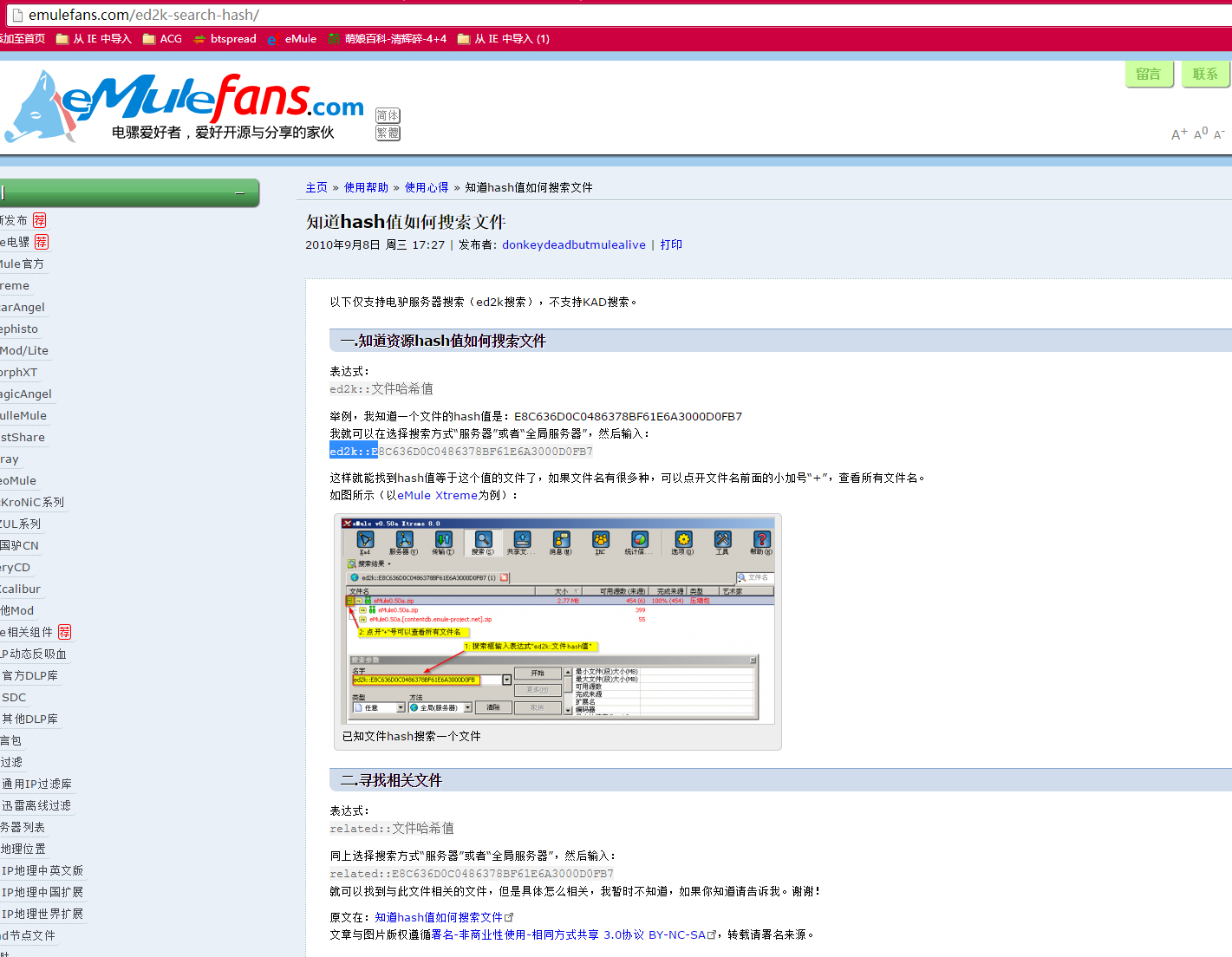Open the 联系 page

[1205, 74]
